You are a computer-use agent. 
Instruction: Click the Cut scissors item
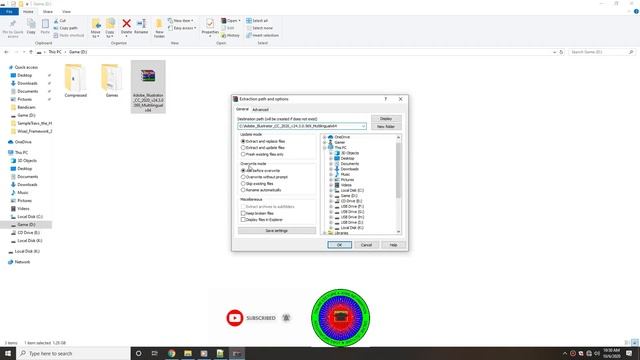tap(60, 20)
